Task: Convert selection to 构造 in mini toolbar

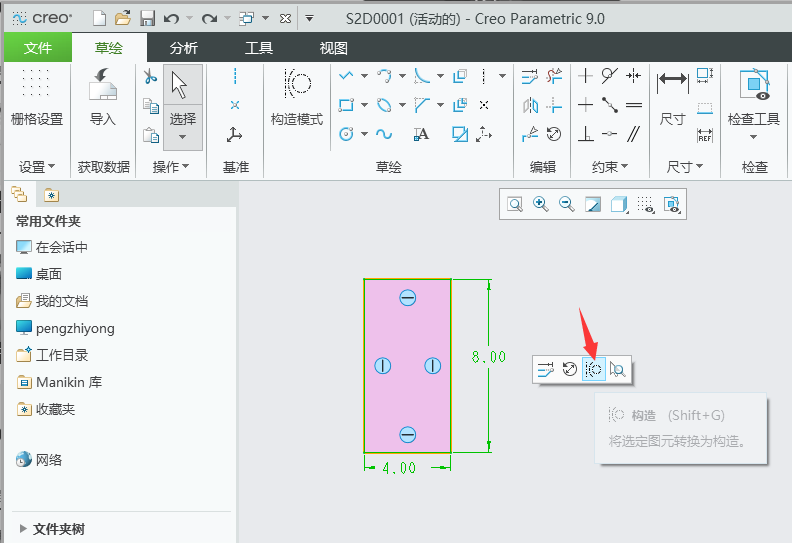Action: point(593,369)
